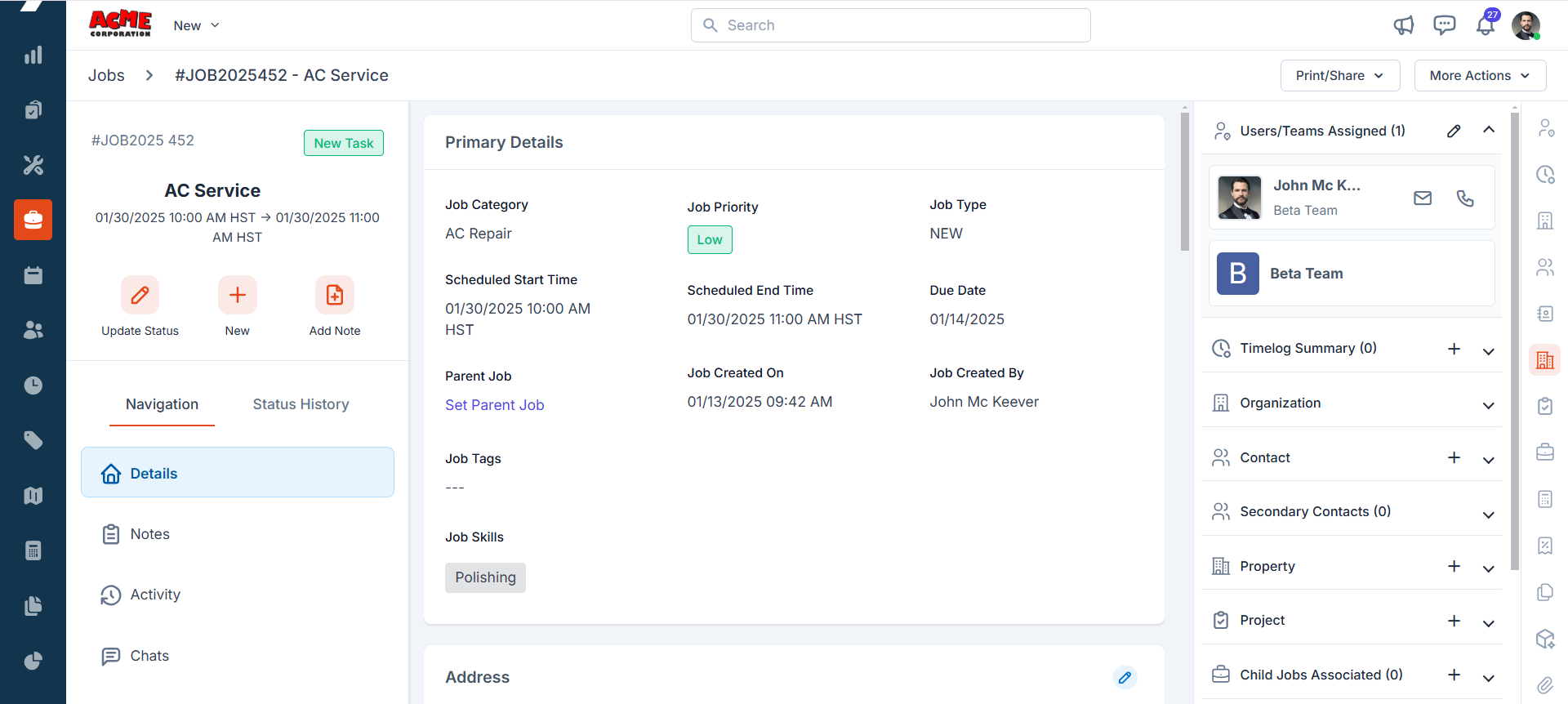Screen dimensions: 1568x704
Task: Switch to the Status History tab
Action: (301, 404)
